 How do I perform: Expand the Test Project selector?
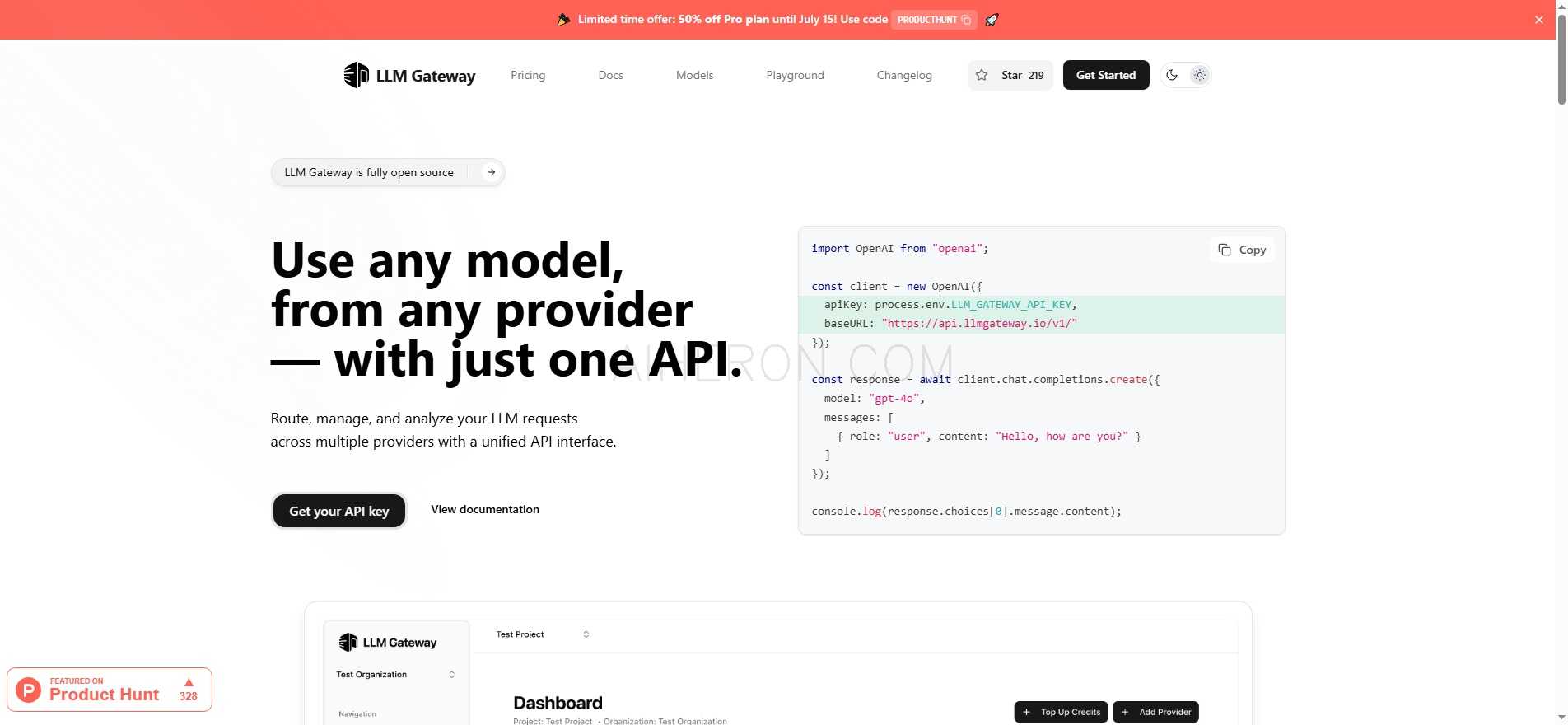click(543, 634)
